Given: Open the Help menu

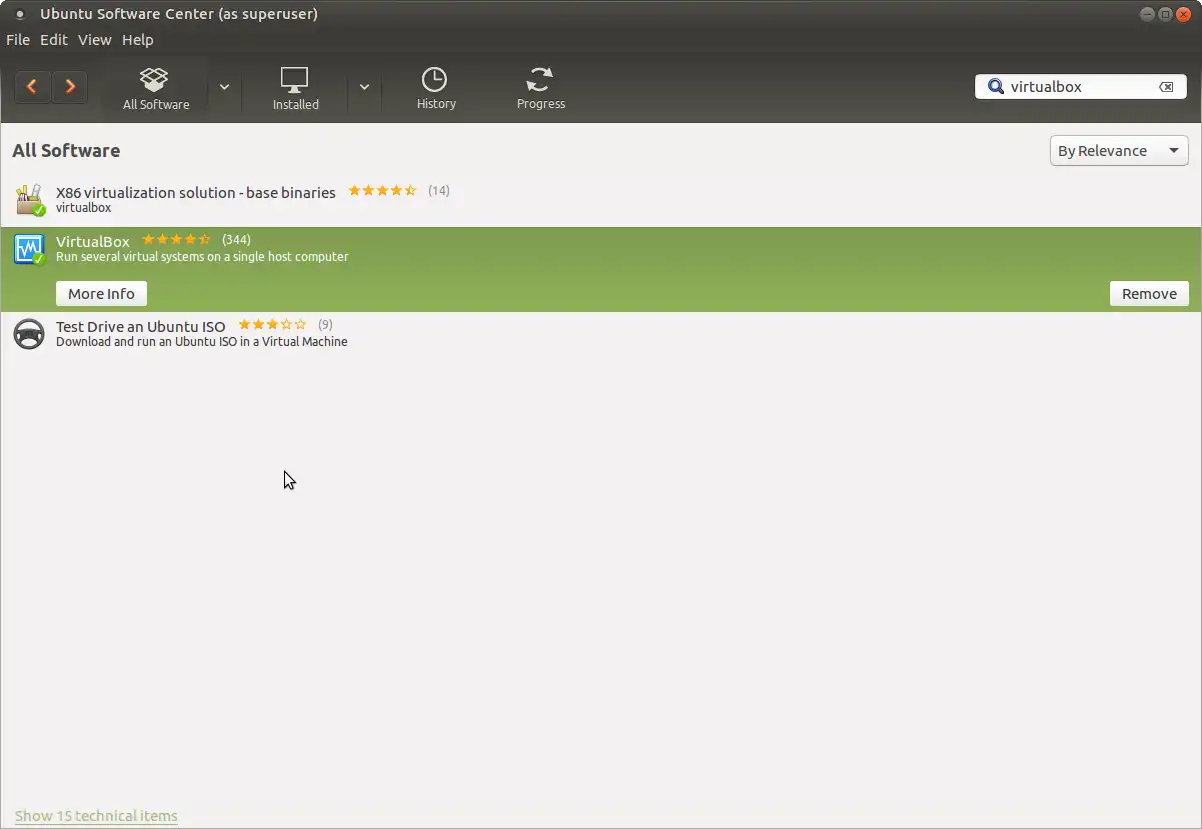Looking at the screenshot, I should 138,40.
